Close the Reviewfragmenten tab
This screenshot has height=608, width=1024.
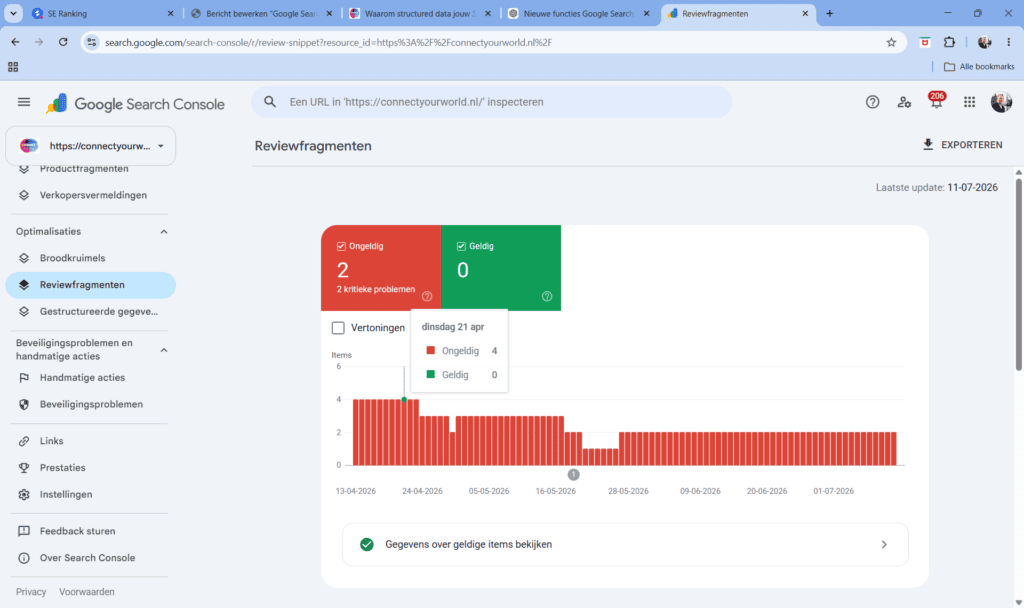[805, 13]
